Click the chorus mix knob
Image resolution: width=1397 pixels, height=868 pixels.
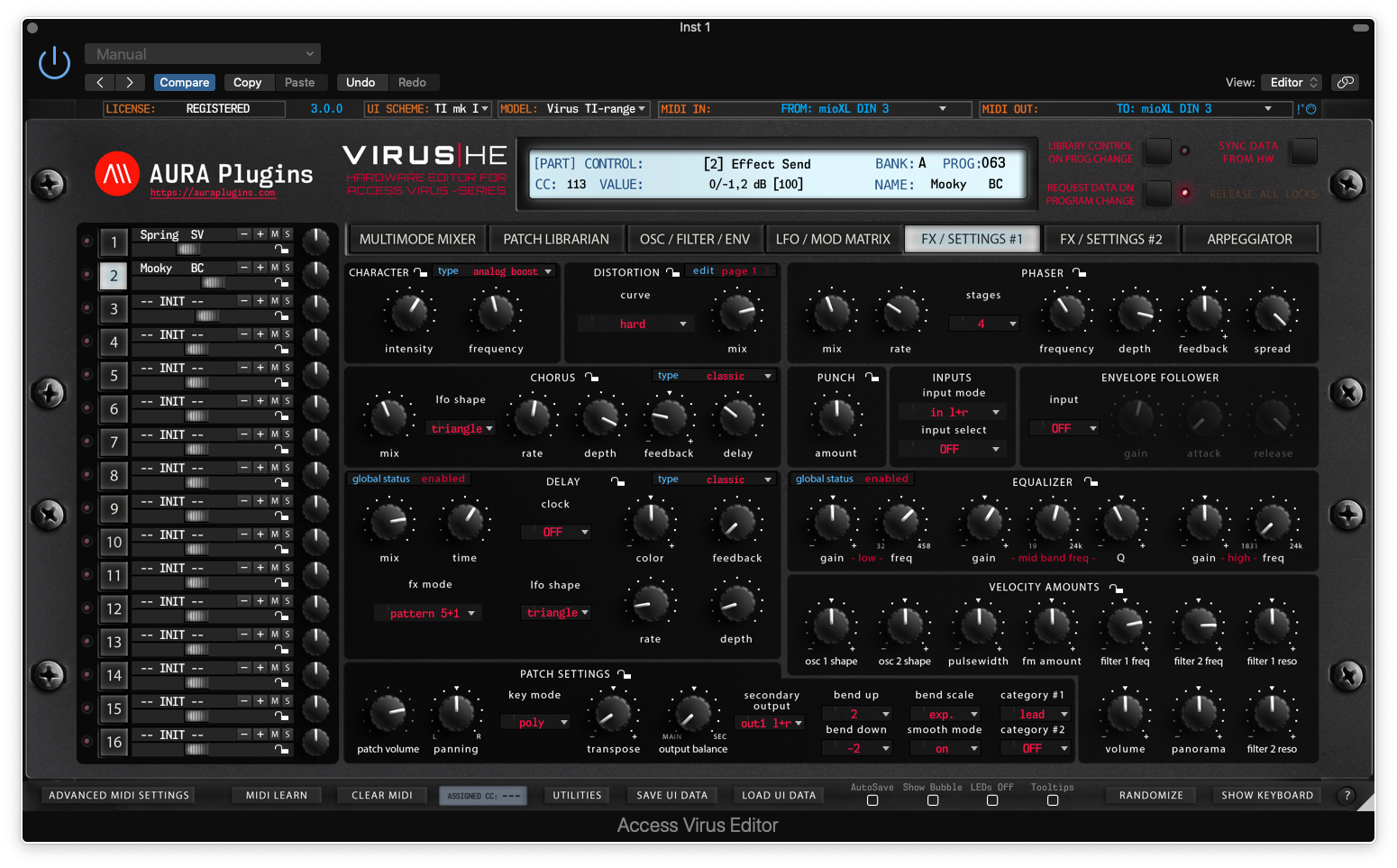pos(389,416)
